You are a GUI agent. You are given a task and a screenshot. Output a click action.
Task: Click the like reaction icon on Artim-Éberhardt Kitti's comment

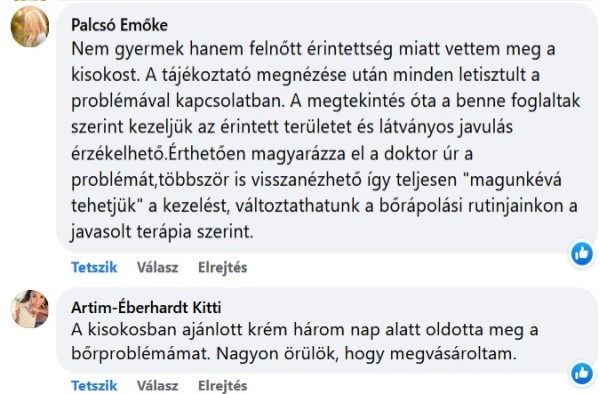click(582, 373)
